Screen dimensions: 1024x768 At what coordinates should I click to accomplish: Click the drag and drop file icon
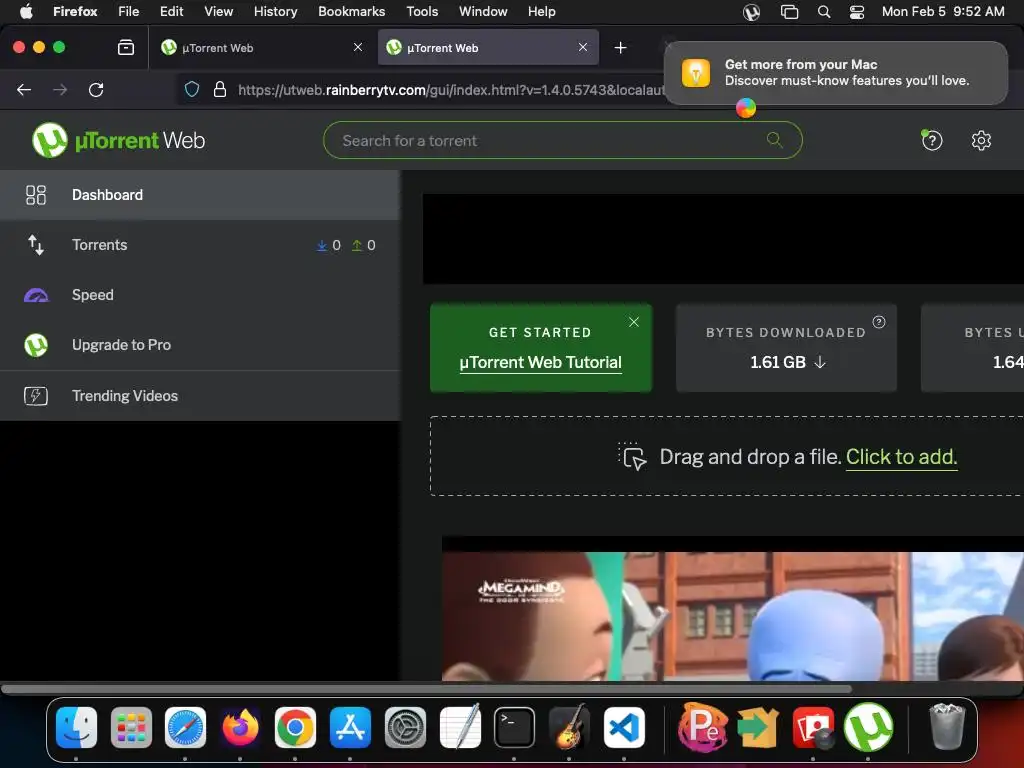pyautogui.click(x=632, y=456)
